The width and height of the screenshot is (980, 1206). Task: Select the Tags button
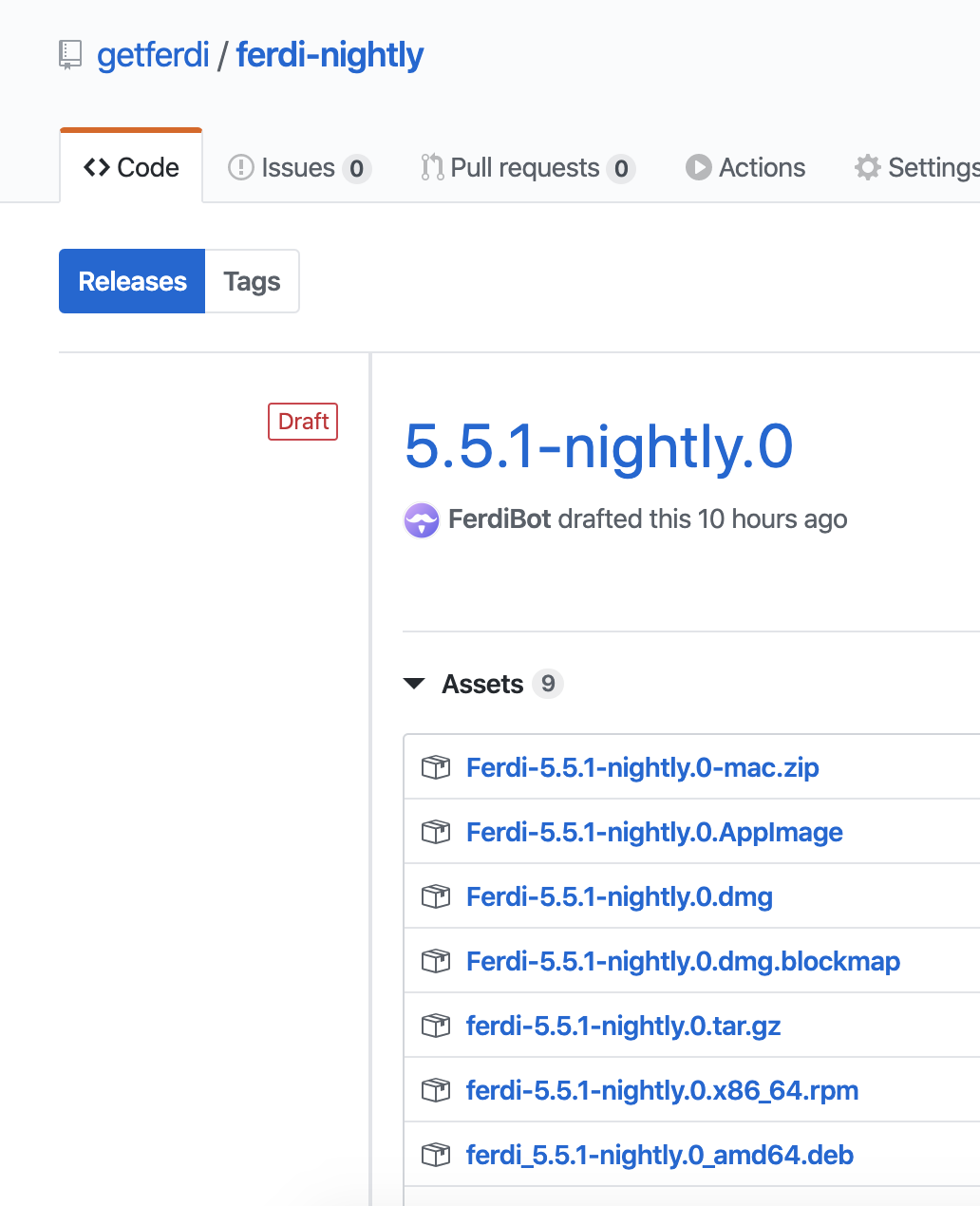pyautogui.click(x=252, y=281)
